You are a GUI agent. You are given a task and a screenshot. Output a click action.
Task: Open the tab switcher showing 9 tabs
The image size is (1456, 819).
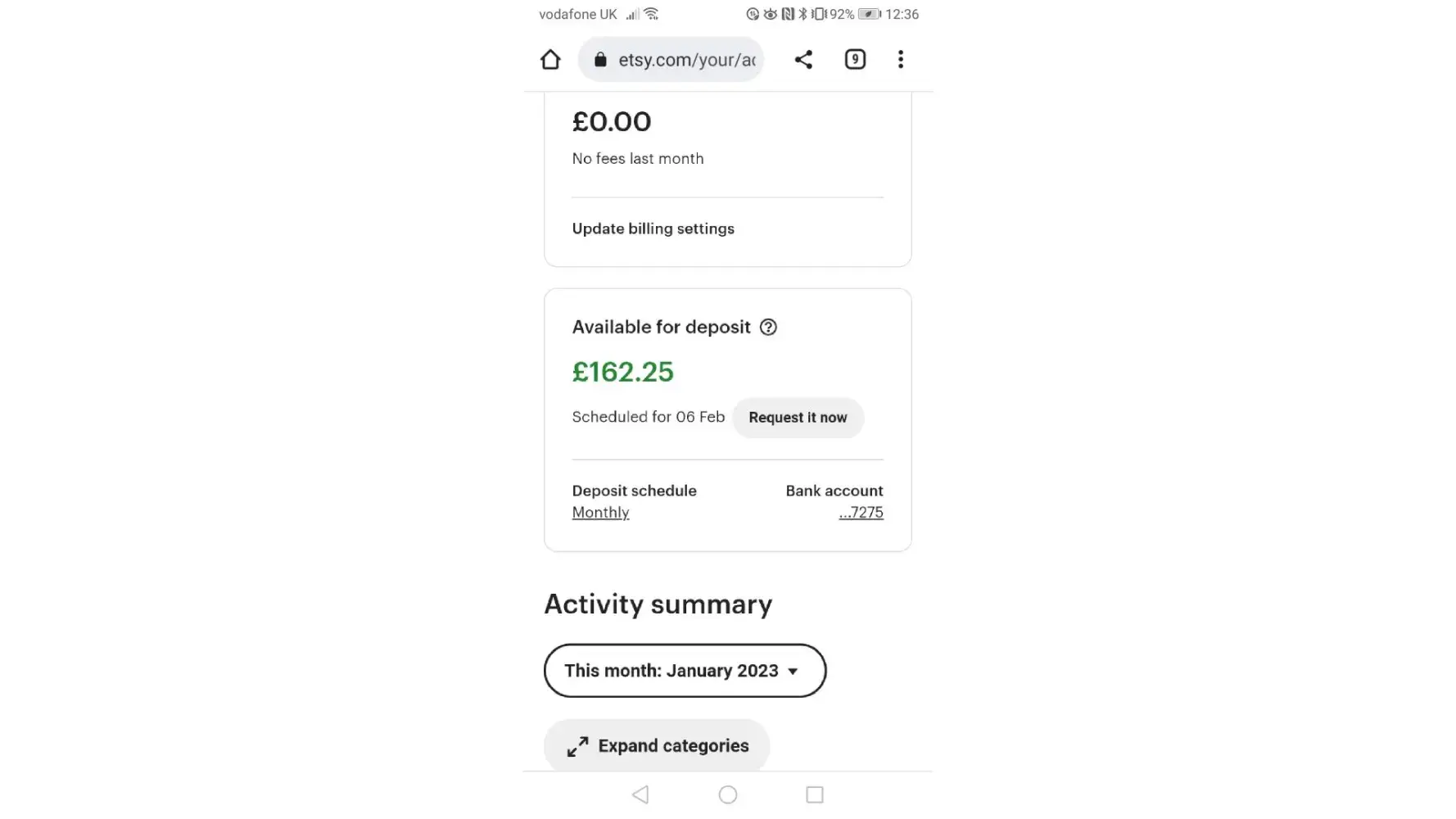855,60
